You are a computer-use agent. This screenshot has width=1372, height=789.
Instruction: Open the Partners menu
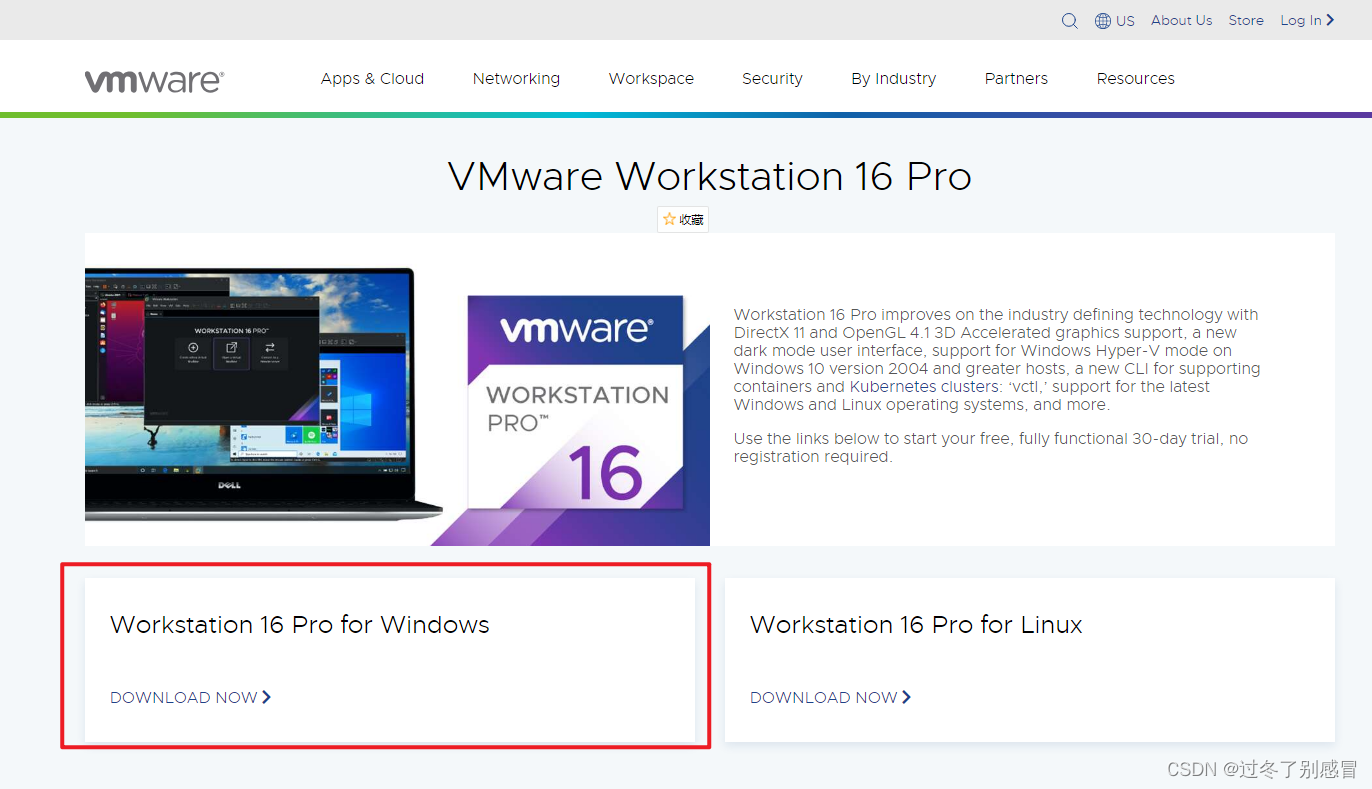[1016, 79]
